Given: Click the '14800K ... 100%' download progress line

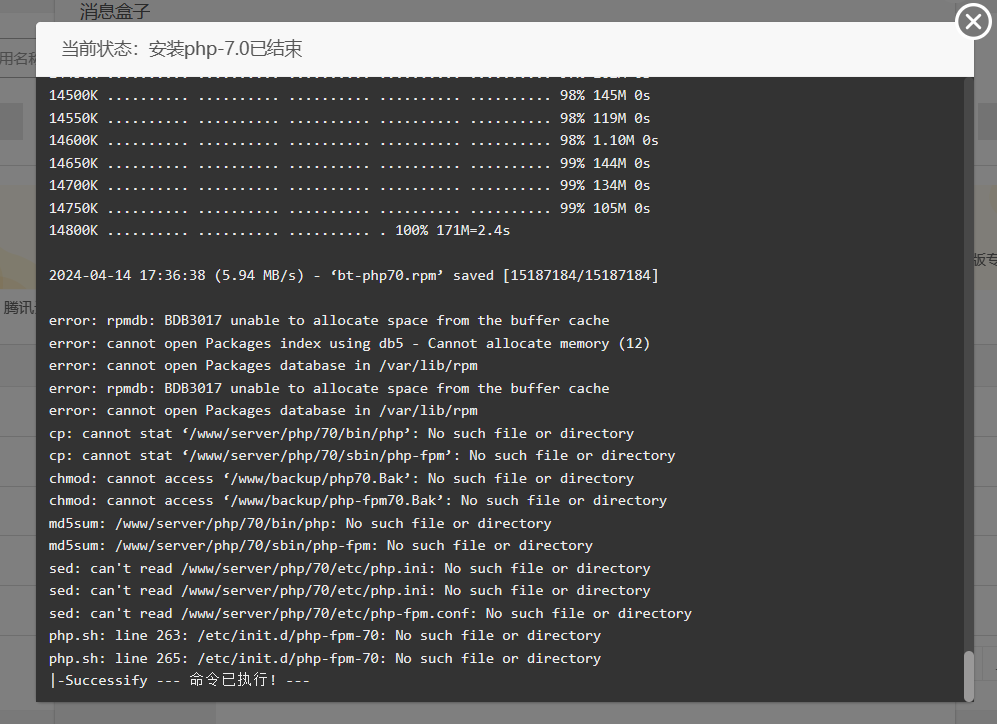Looking at the screenshot, I should [x=279, y=230].
